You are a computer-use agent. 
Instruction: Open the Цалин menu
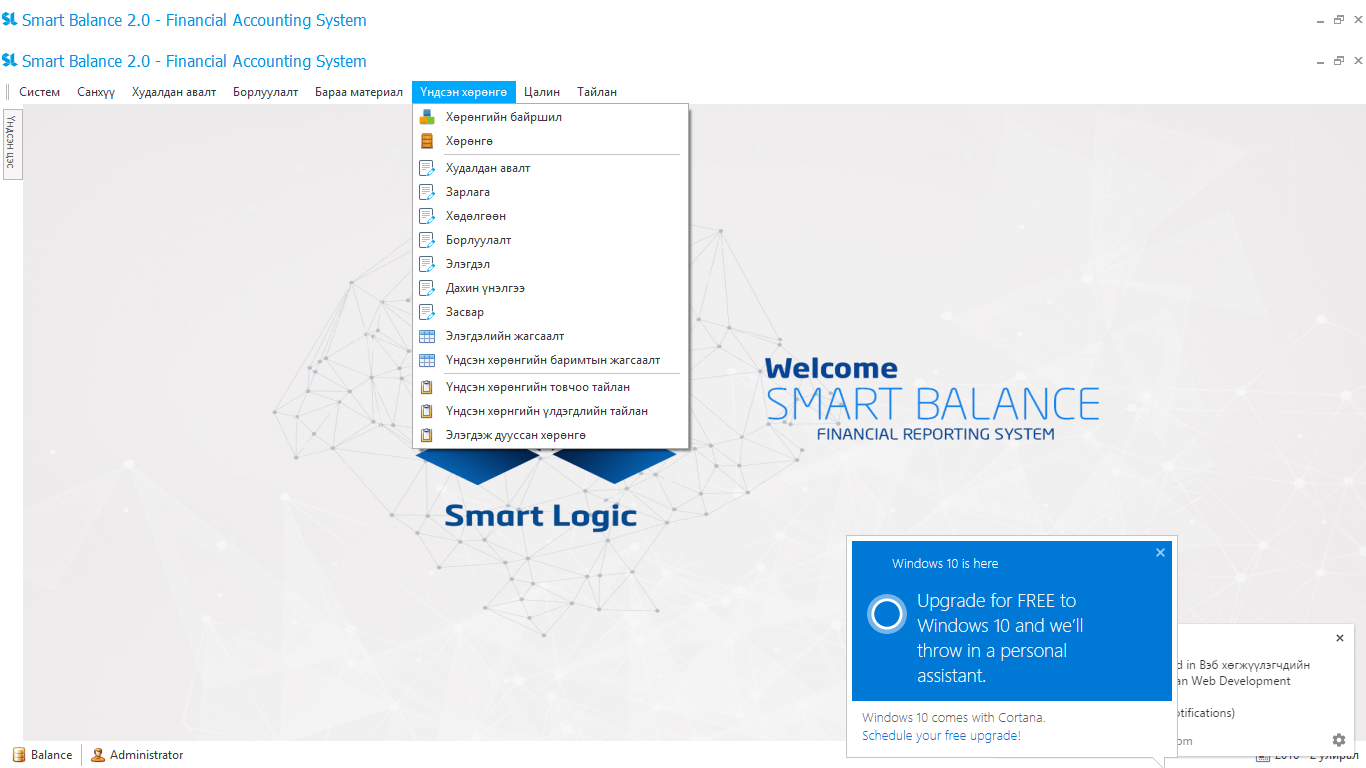click(x=542, y=92)
